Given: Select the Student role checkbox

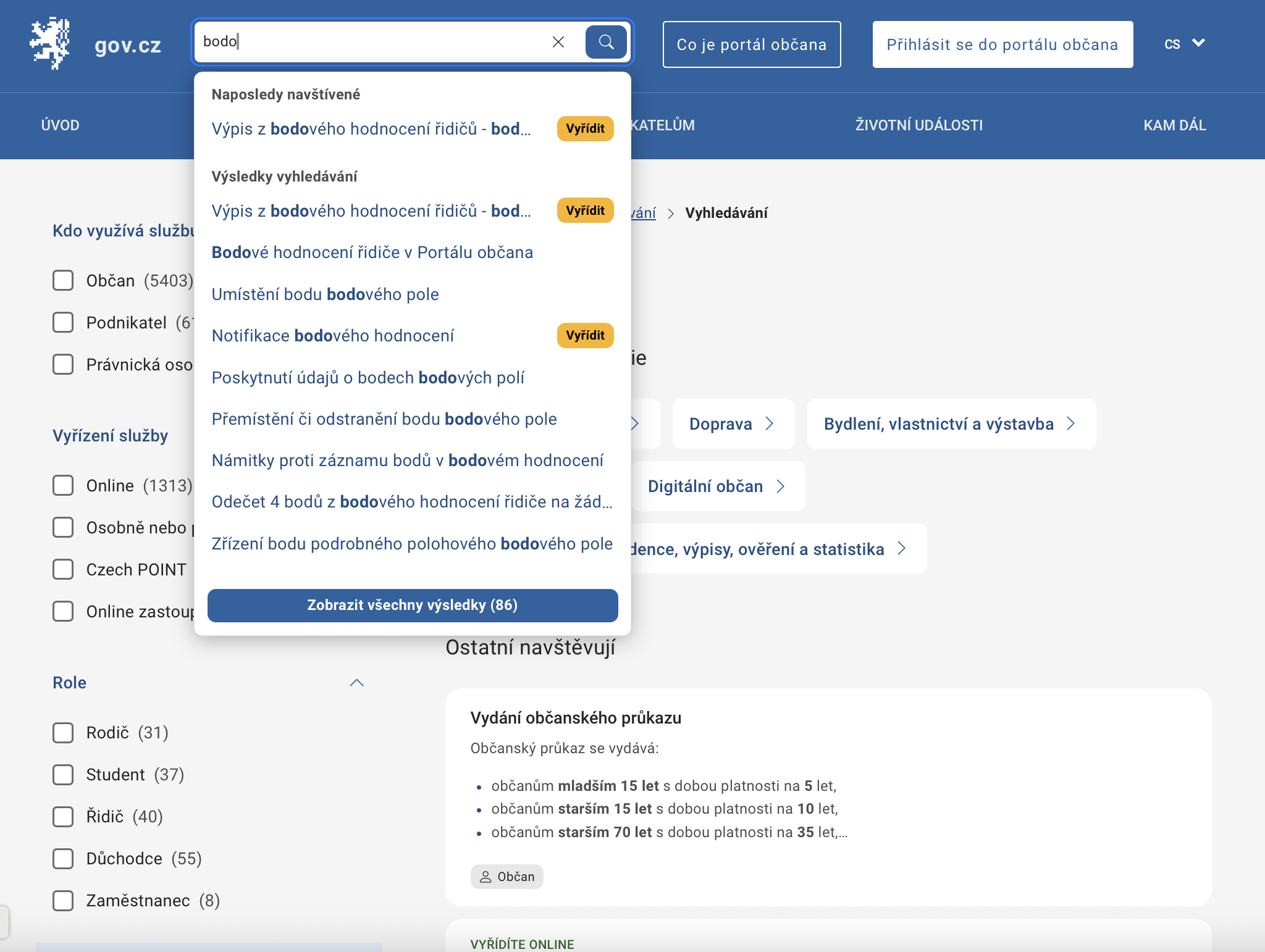Looking at the screenshot, I should click(x=63, y=775).
